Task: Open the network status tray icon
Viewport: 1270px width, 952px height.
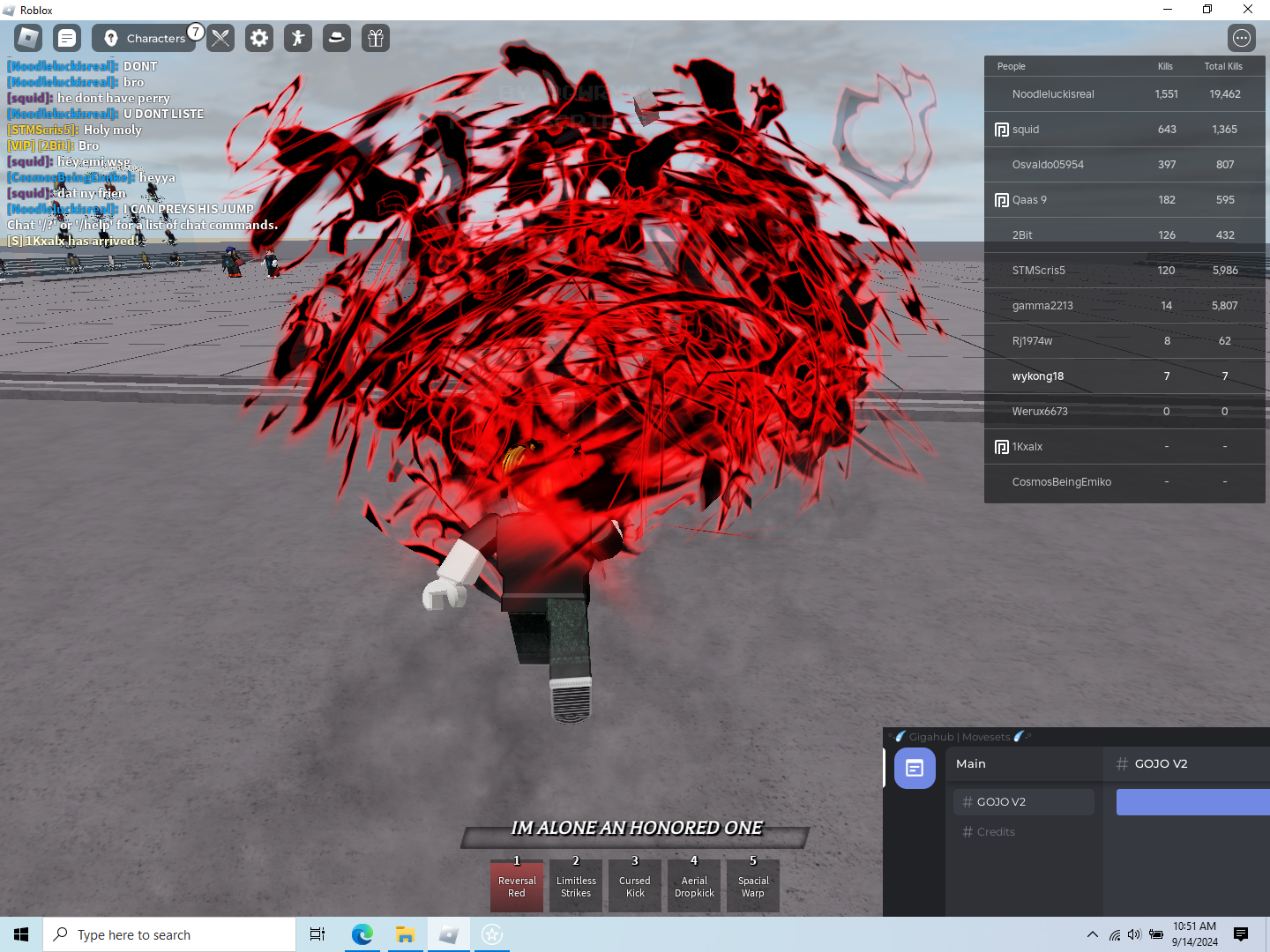Action: click(1115, 934)
